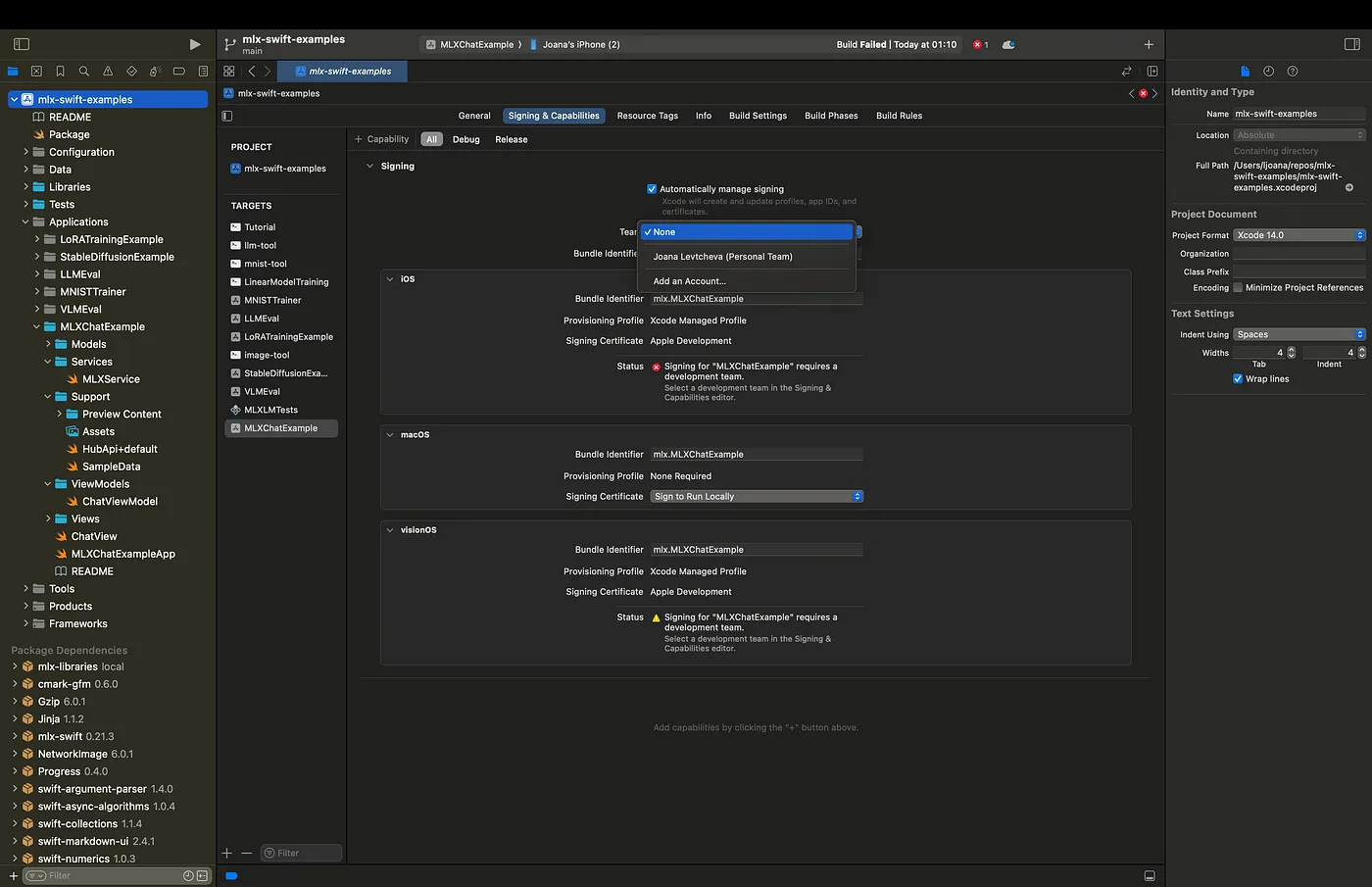Open the related items grid menu
The image size is (1372, 887).
[229, 71]
